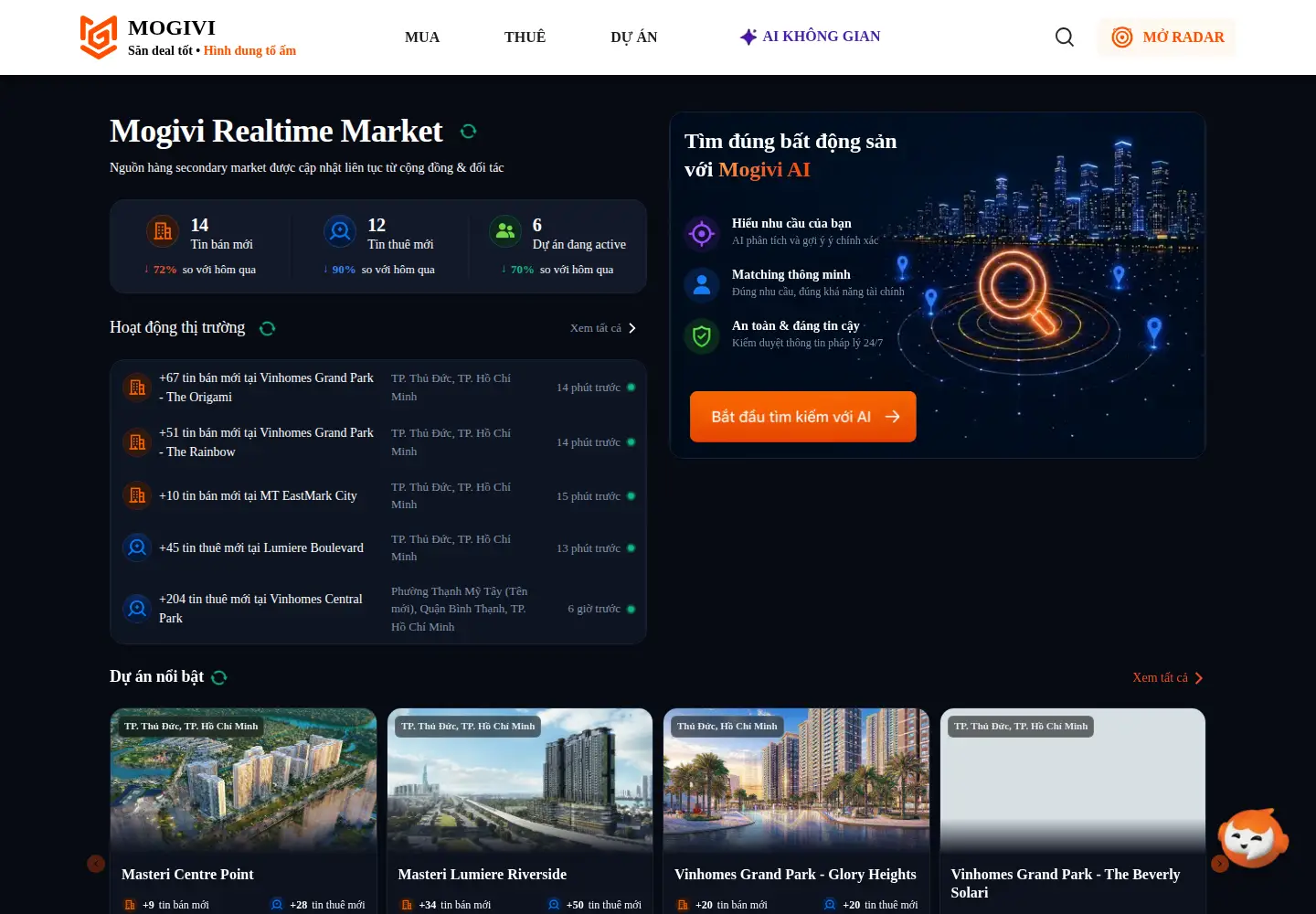
Task: Open the Masteri Lumiere Riverside project image
Action: [x=520, y=781]
